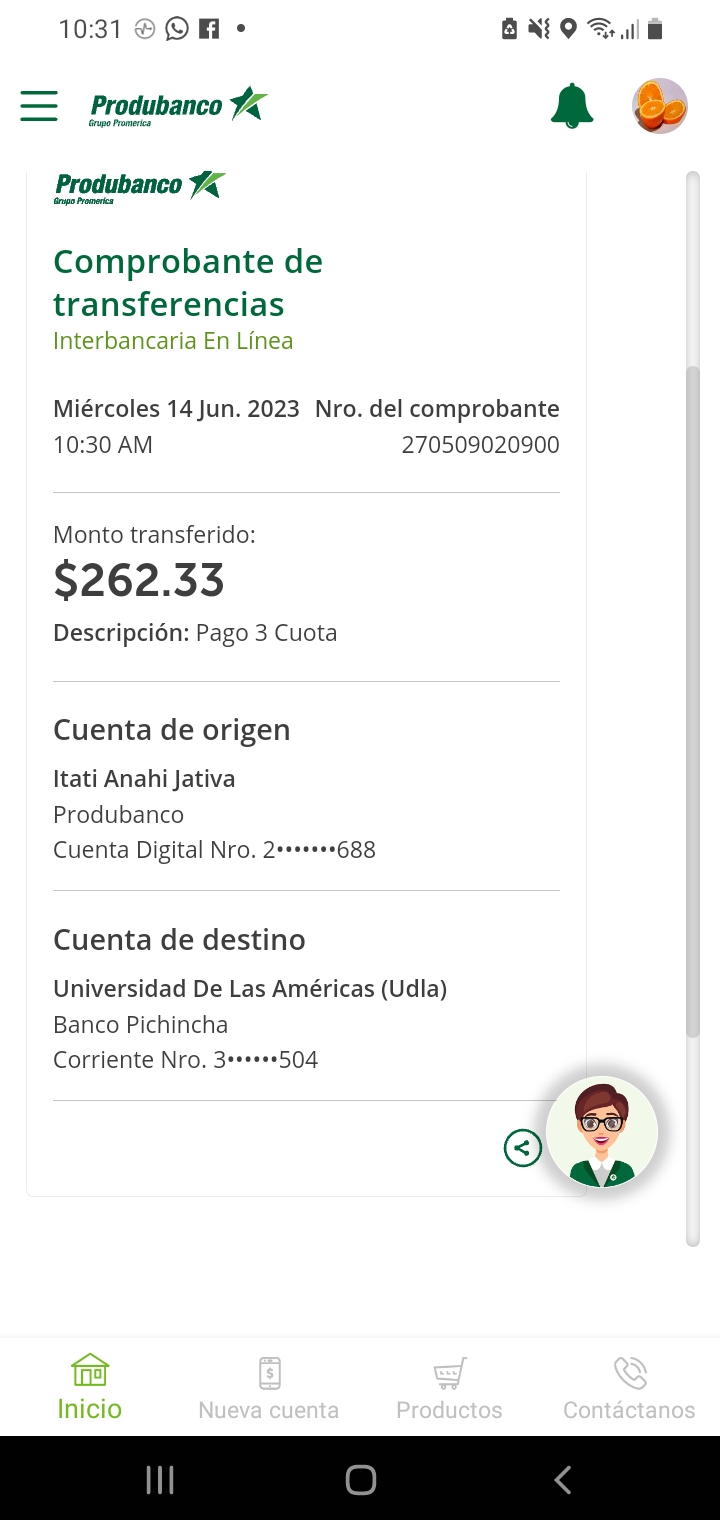The image size is (720, 1520).
Task: Tap the Cuenta de origen heading
Action: point(172,730)
